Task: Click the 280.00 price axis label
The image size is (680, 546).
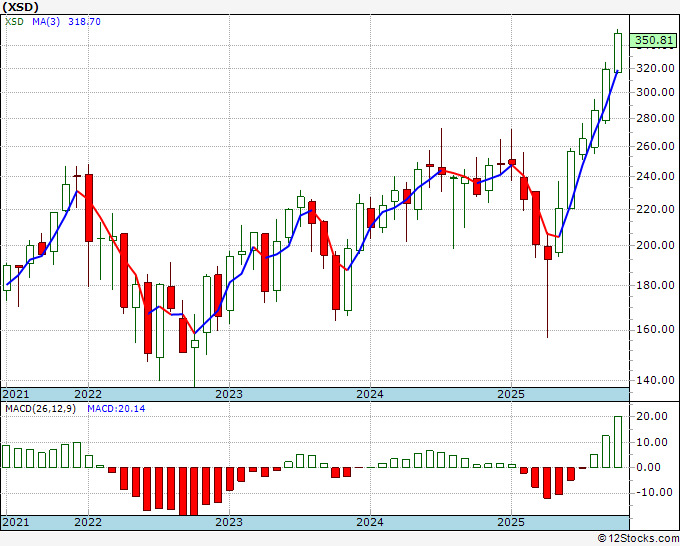Action: (x=655, y=118)
